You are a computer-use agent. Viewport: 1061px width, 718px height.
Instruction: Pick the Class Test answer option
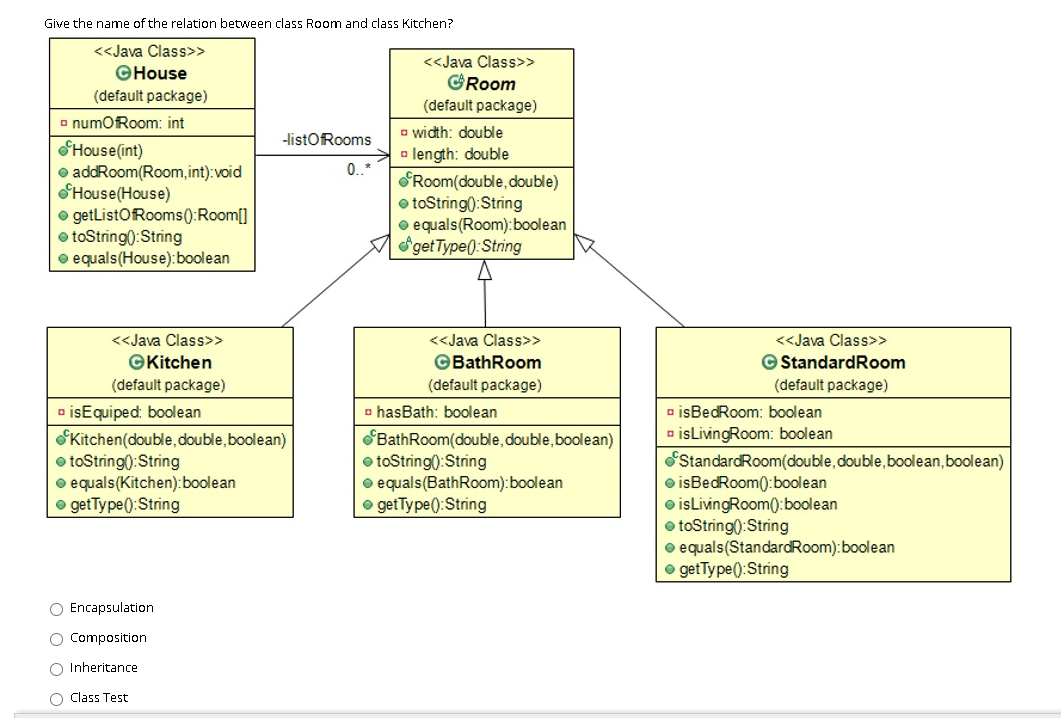point(56,698)
